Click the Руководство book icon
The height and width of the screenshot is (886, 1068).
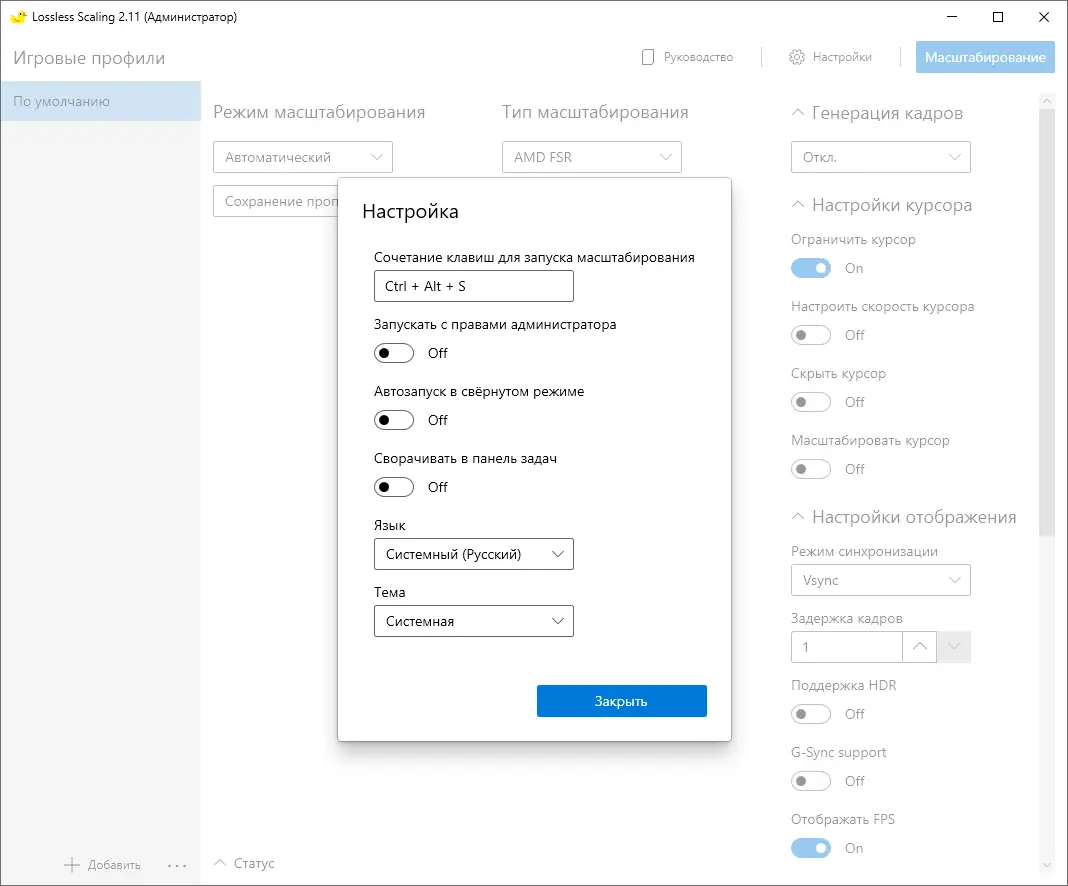648,57
